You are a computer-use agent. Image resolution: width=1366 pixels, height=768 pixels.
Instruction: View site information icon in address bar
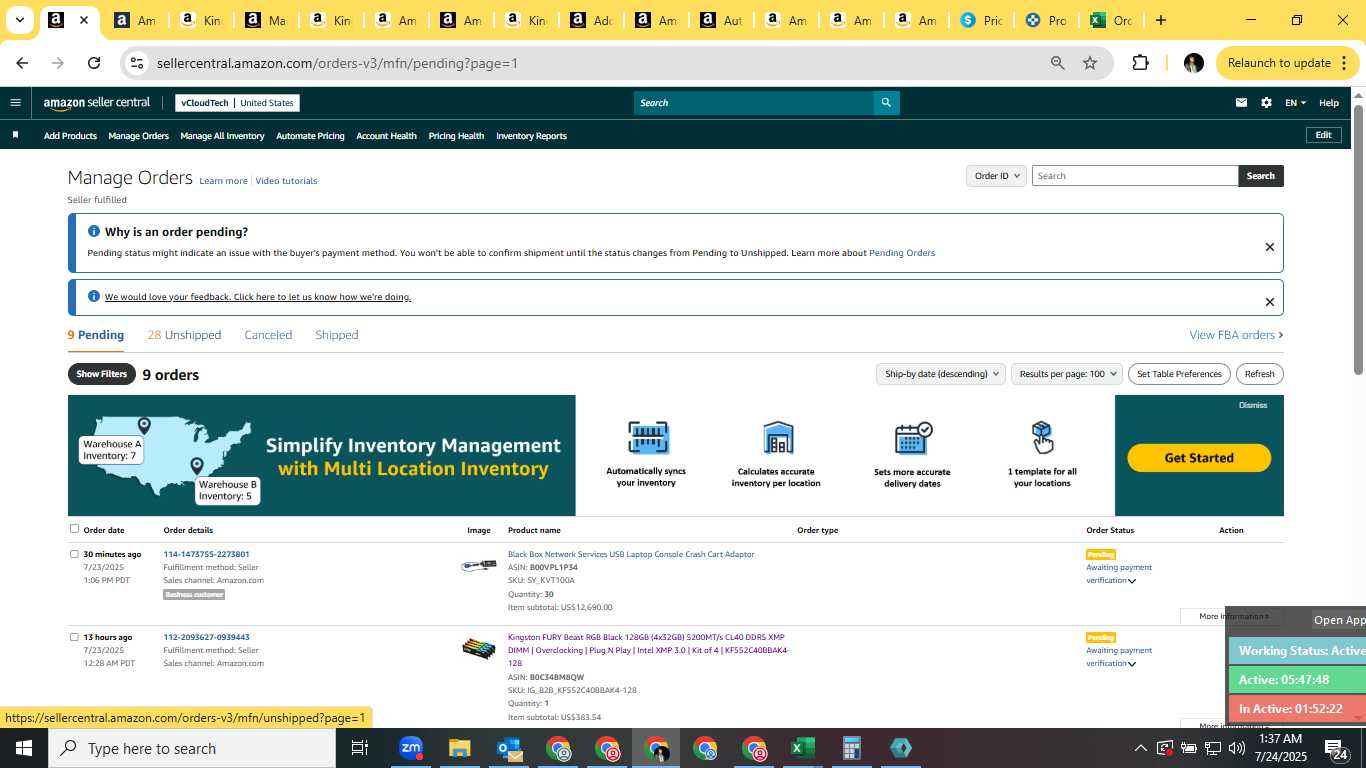pyautogui.click(x=138, y=63)
